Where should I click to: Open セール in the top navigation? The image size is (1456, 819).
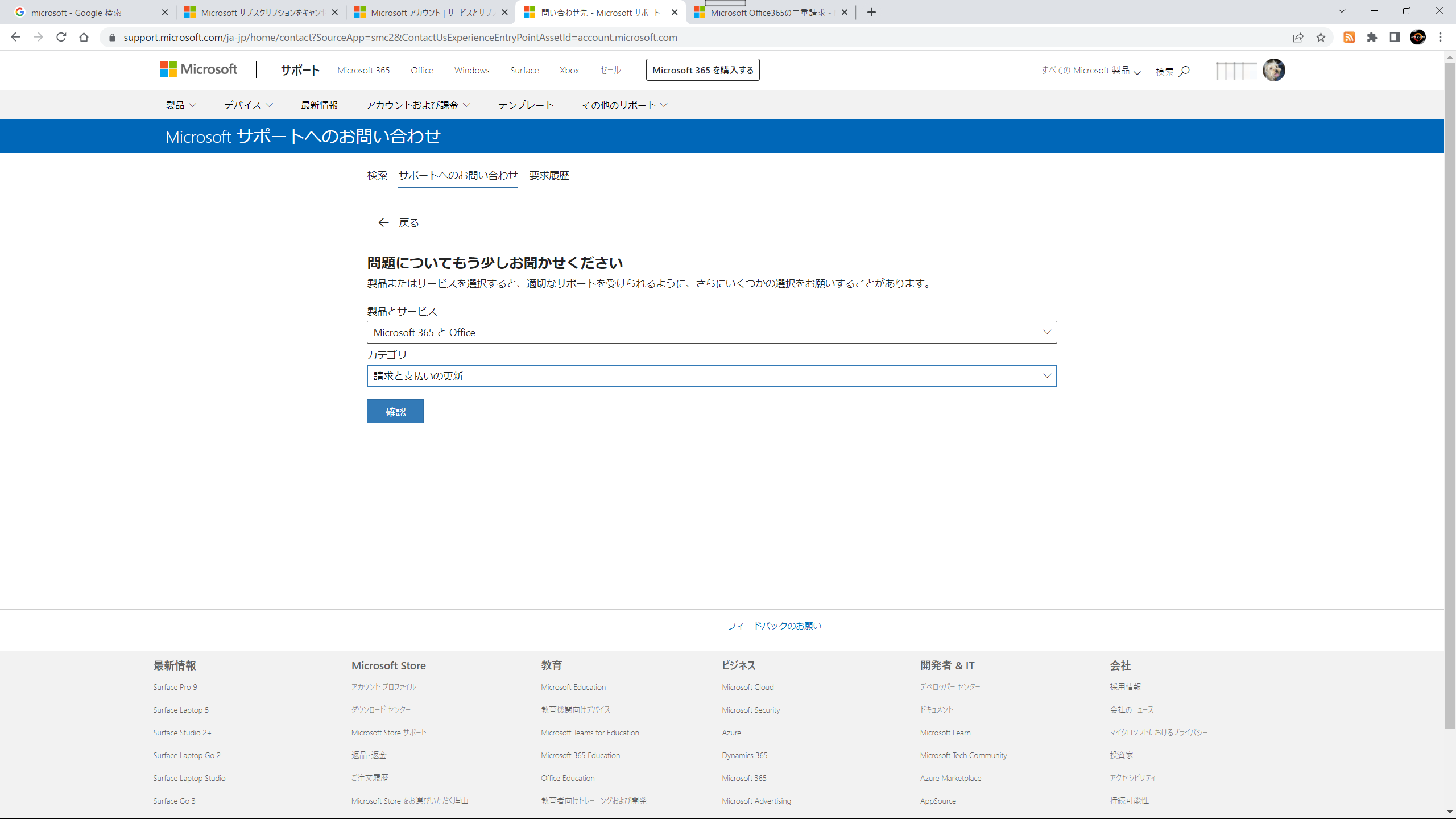[x=610, y=70]
